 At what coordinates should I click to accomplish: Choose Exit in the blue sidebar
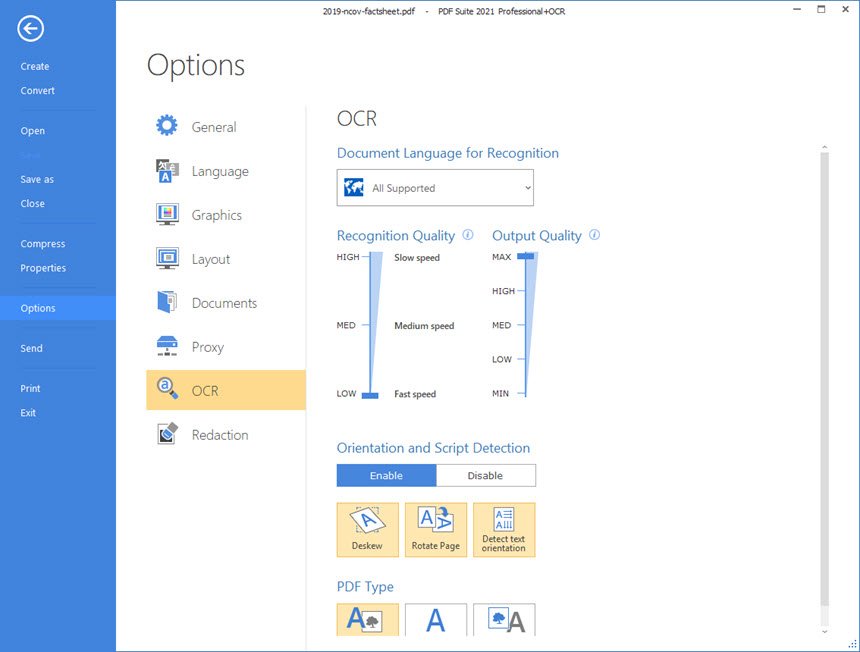[x=29, y=412]
